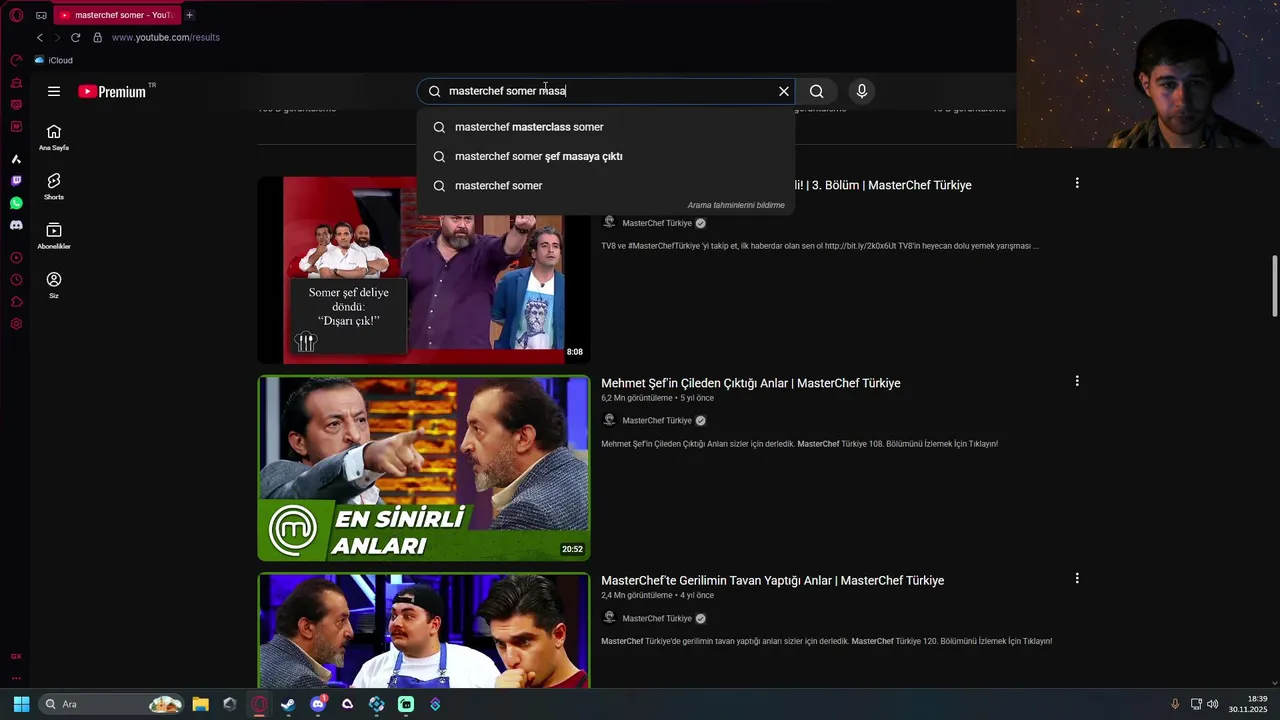The image size is (1280, 720).
Task: Open the iCloud bookmark
Action: click(54, 60)
